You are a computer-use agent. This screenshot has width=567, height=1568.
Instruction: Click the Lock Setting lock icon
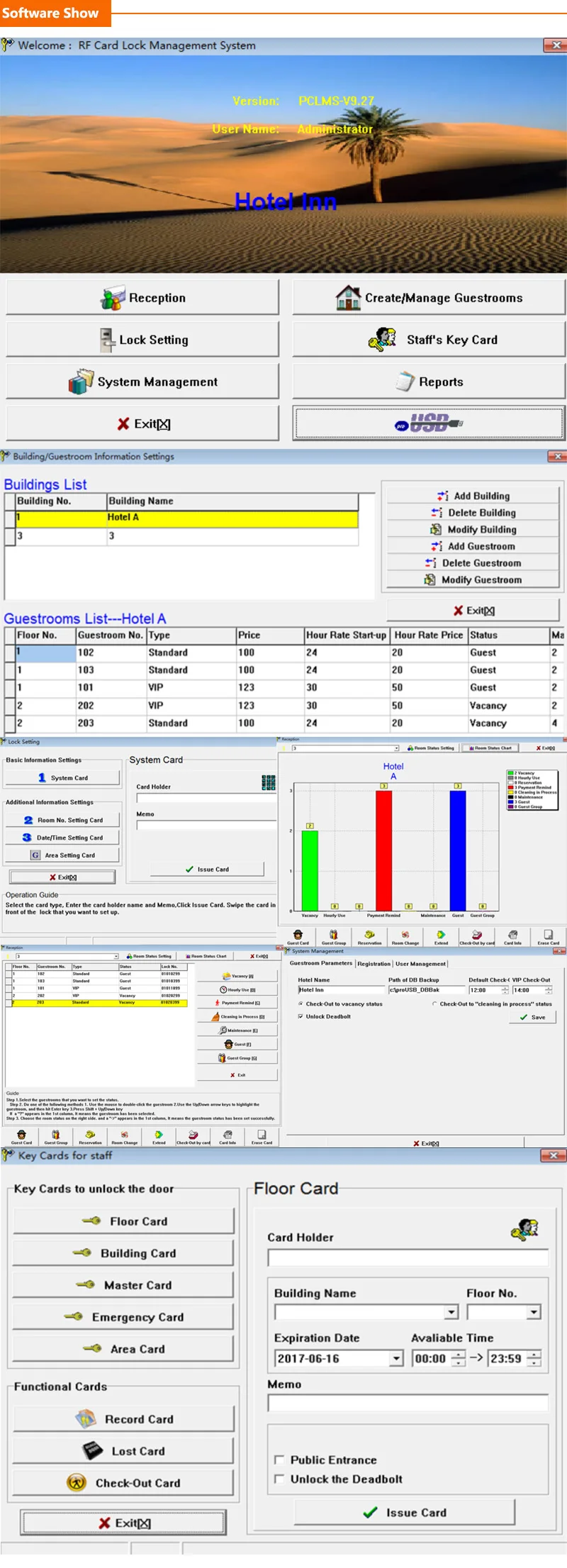[106, 340]
